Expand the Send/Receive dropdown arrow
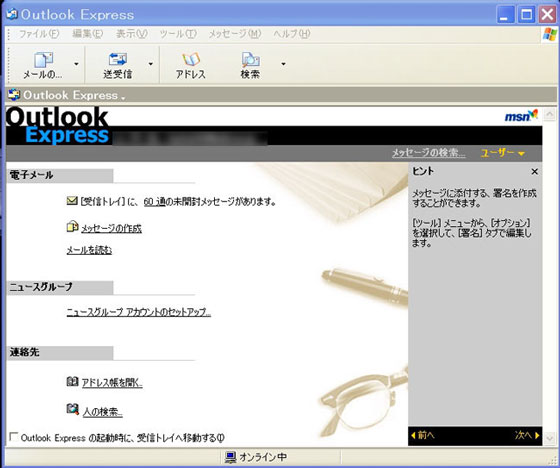The height and width of the screenshot is (468, 560). pyautogui.click(x=151, y=64)
